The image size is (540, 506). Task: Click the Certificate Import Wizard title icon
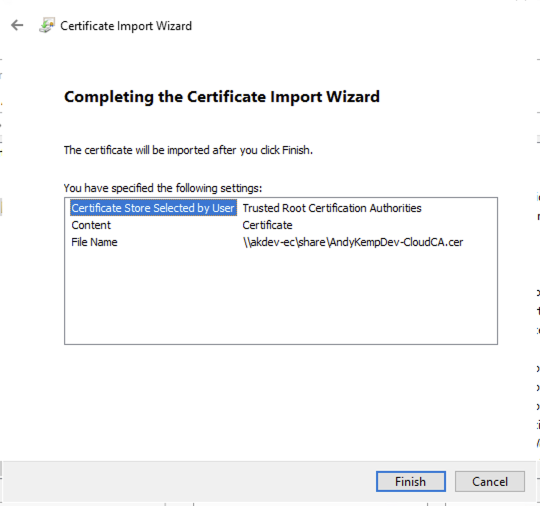(47, 25)
